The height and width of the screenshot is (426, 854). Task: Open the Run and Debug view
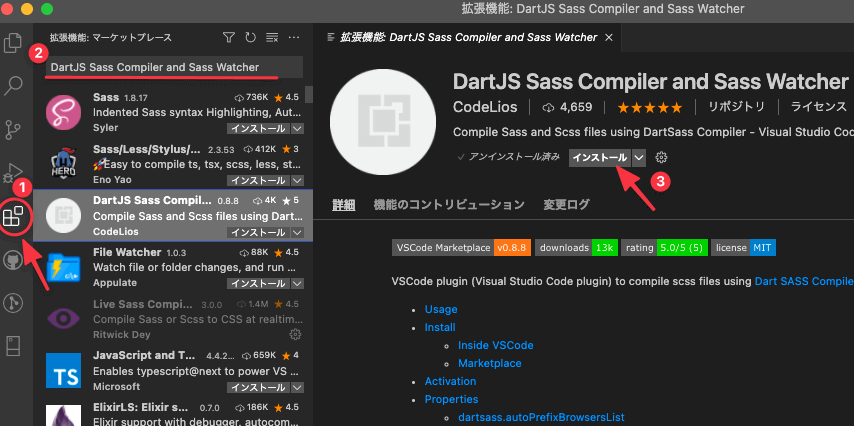point(13,173)
